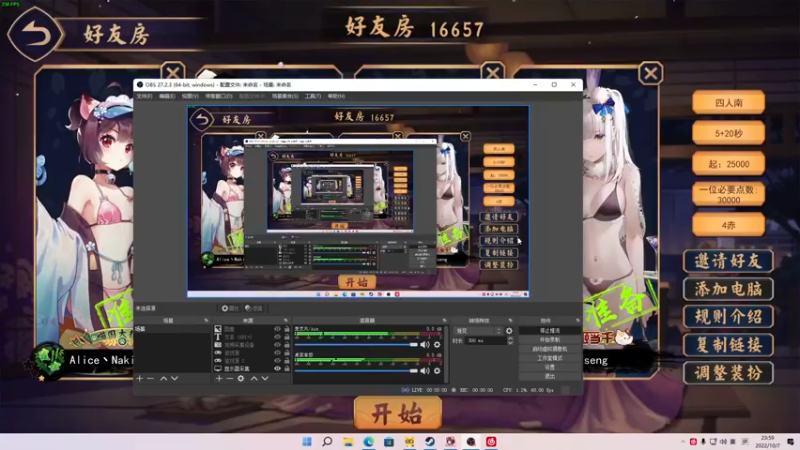
Task: Click the 开始 start game button
Action: tap(398, 413)
